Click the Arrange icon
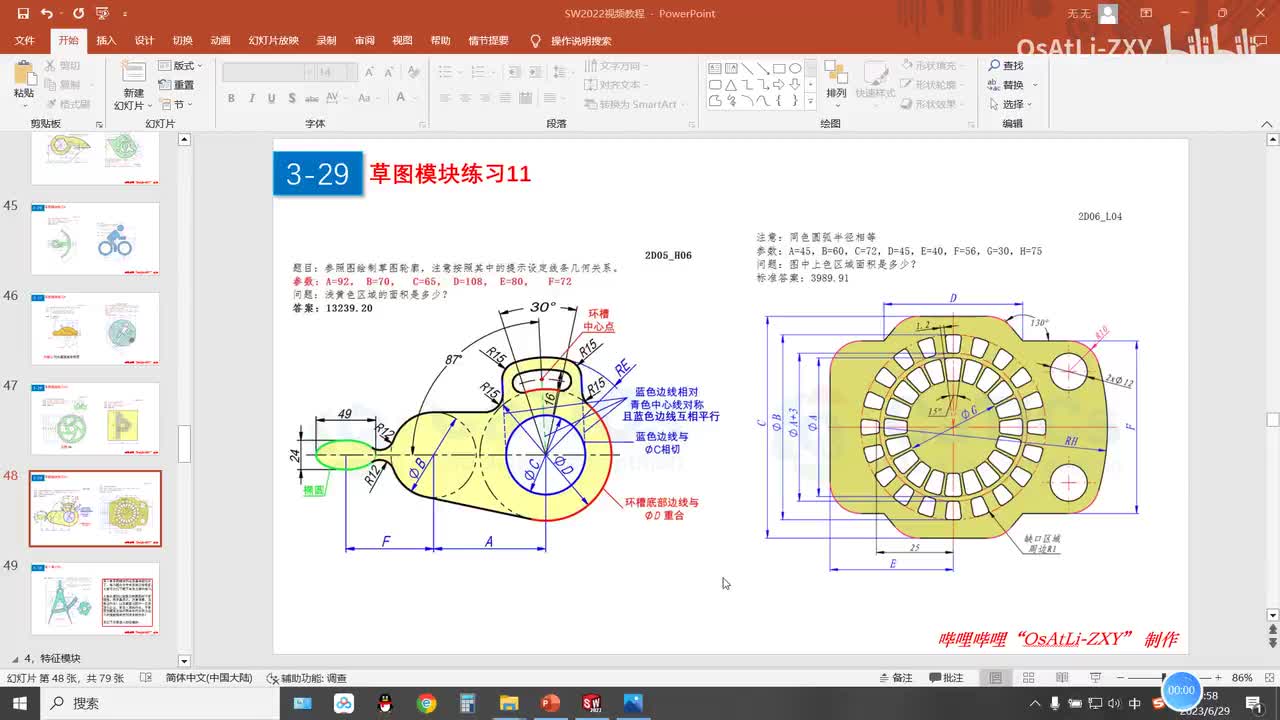 (836, 74)
